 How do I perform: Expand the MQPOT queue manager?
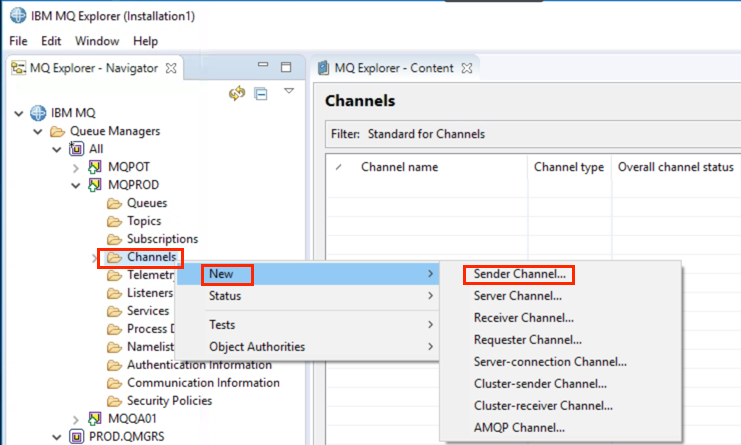76,167
